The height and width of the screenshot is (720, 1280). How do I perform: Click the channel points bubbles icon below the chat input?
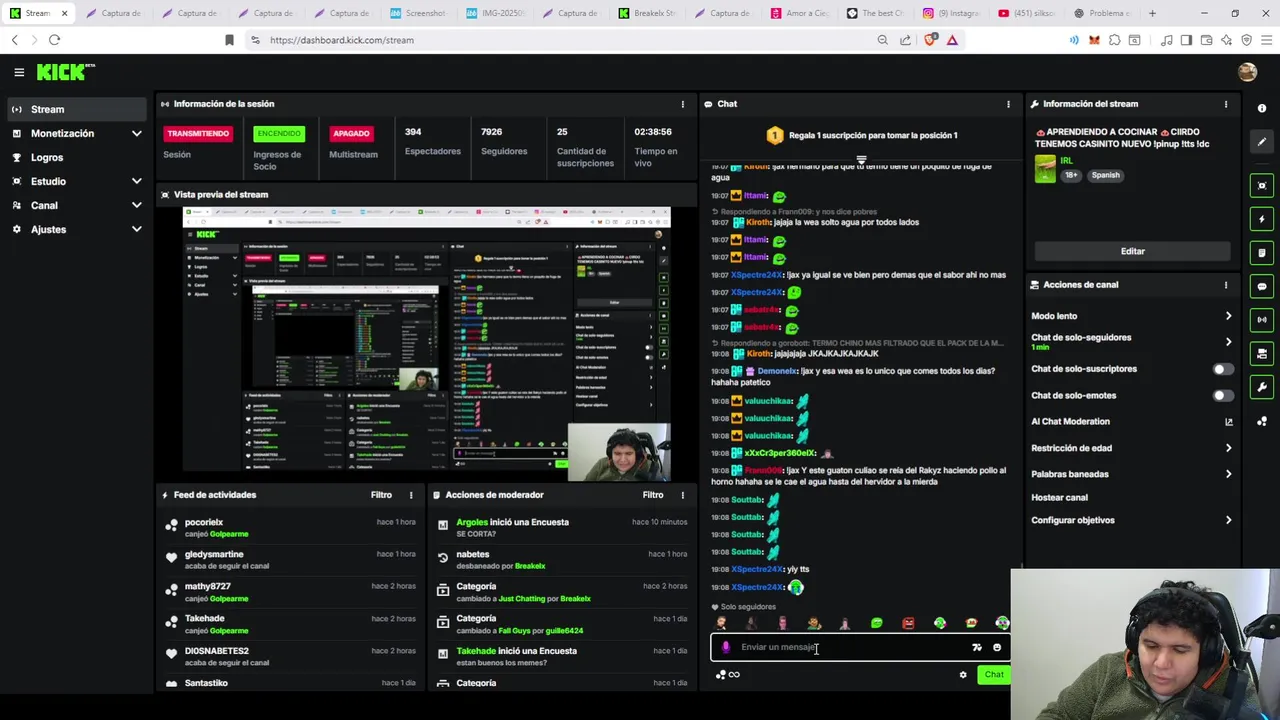point(721,675)
